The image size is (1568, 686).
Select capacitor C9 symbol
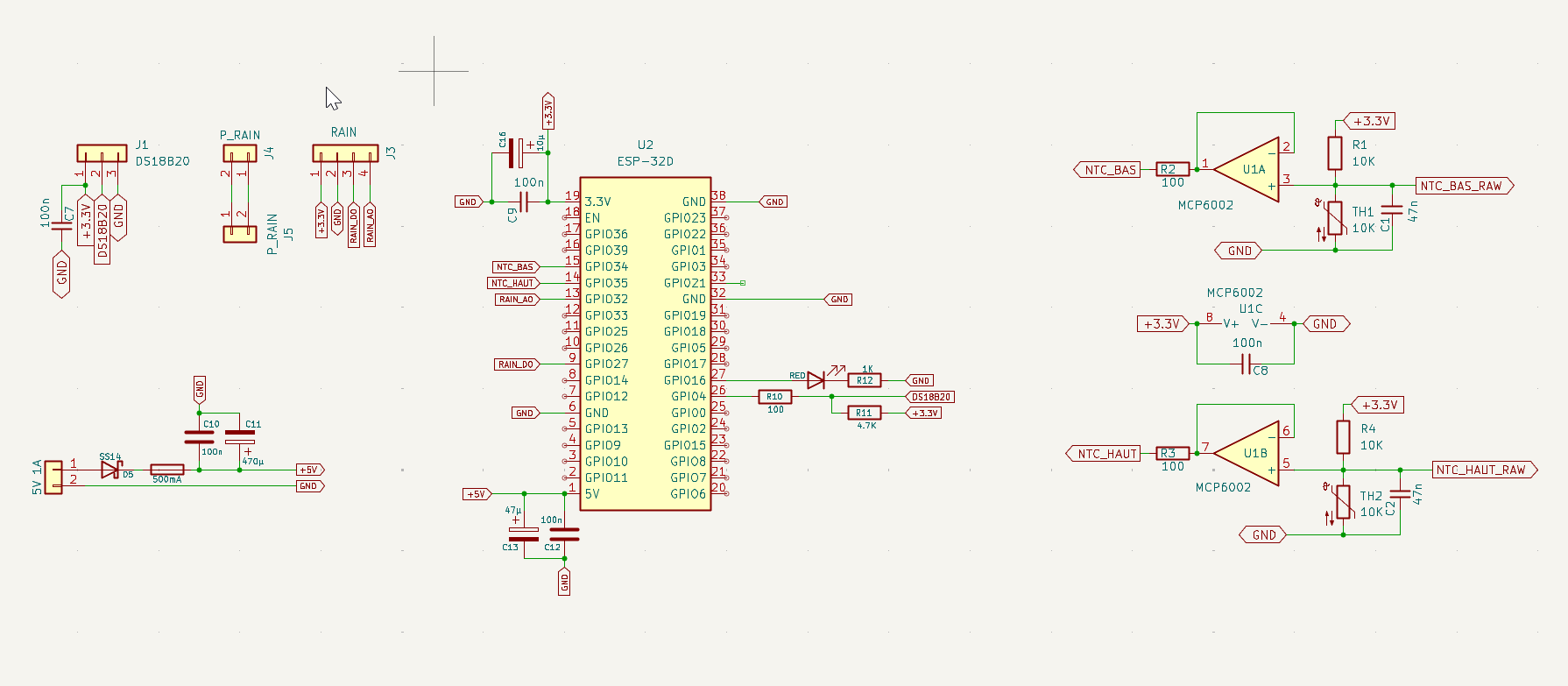[524, 202]
